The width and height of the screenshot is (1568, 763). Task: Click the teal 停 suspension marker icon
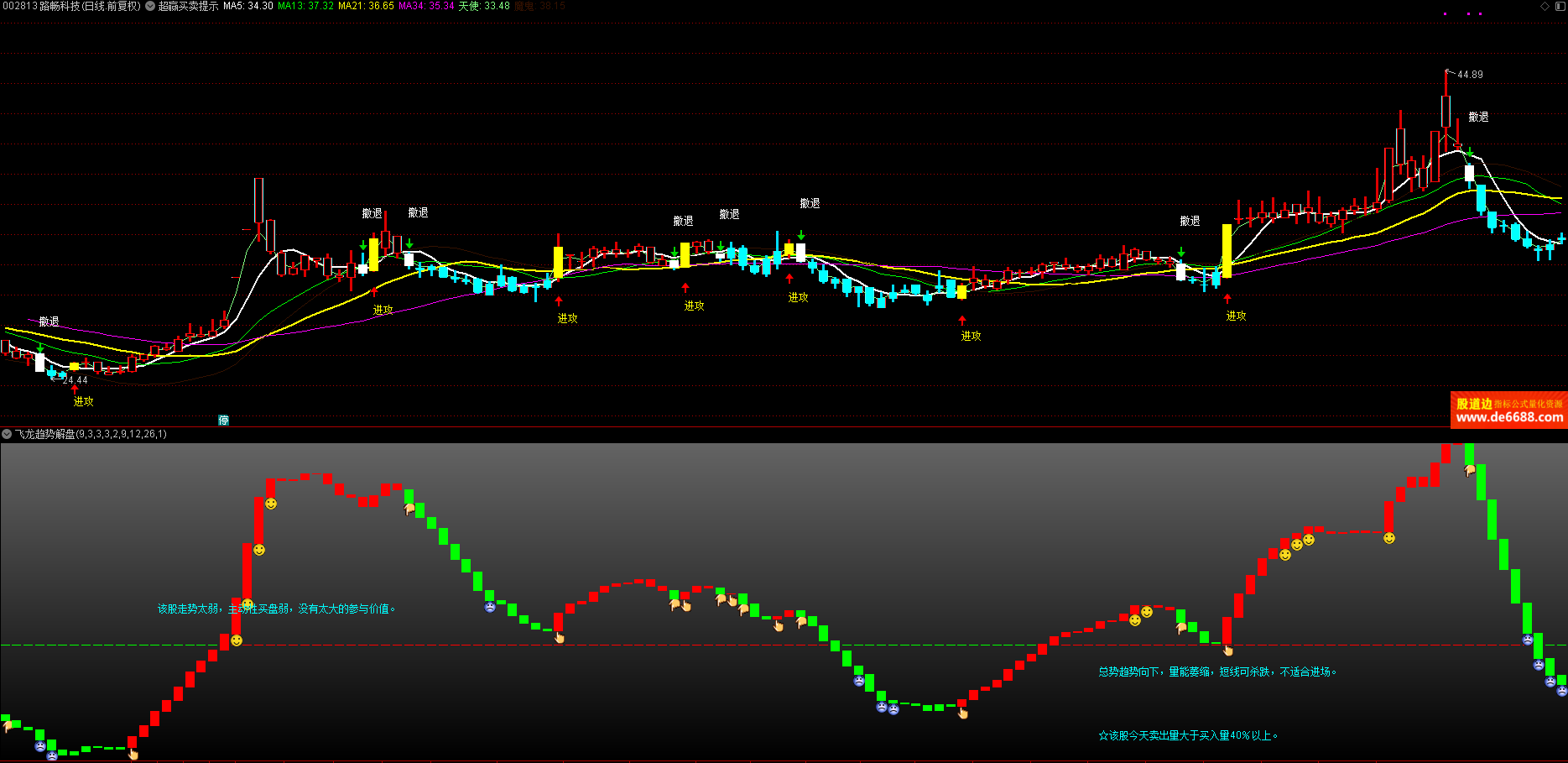point(224,420)
